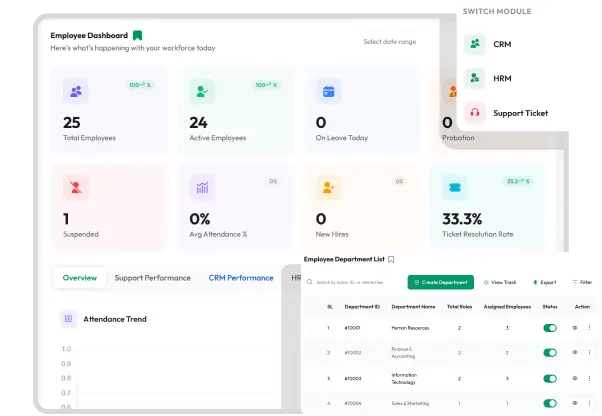Click the On Leave Today calendar icon
602x416 pixels.
point(328,91)
